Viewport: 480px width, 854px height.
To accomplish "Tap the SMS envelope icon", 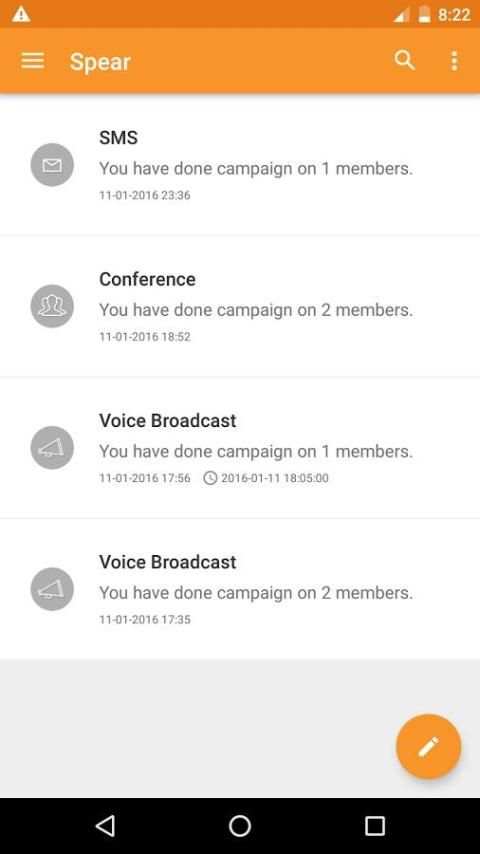I will [x=52, y=164].
